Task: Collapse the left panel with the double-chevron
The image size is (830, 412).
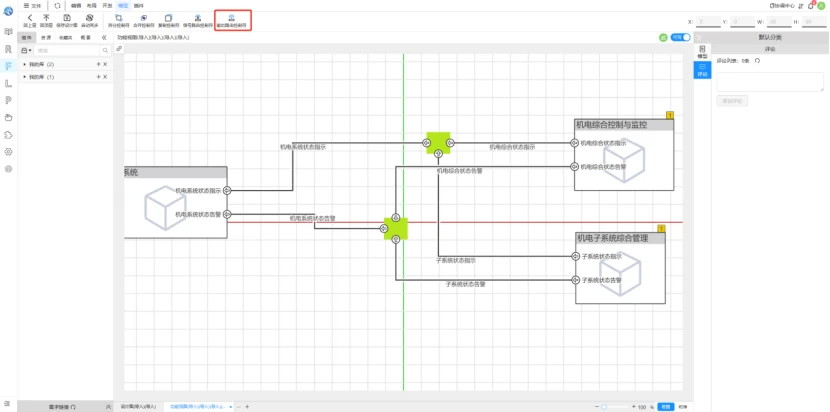Action: tap(104, 38)
